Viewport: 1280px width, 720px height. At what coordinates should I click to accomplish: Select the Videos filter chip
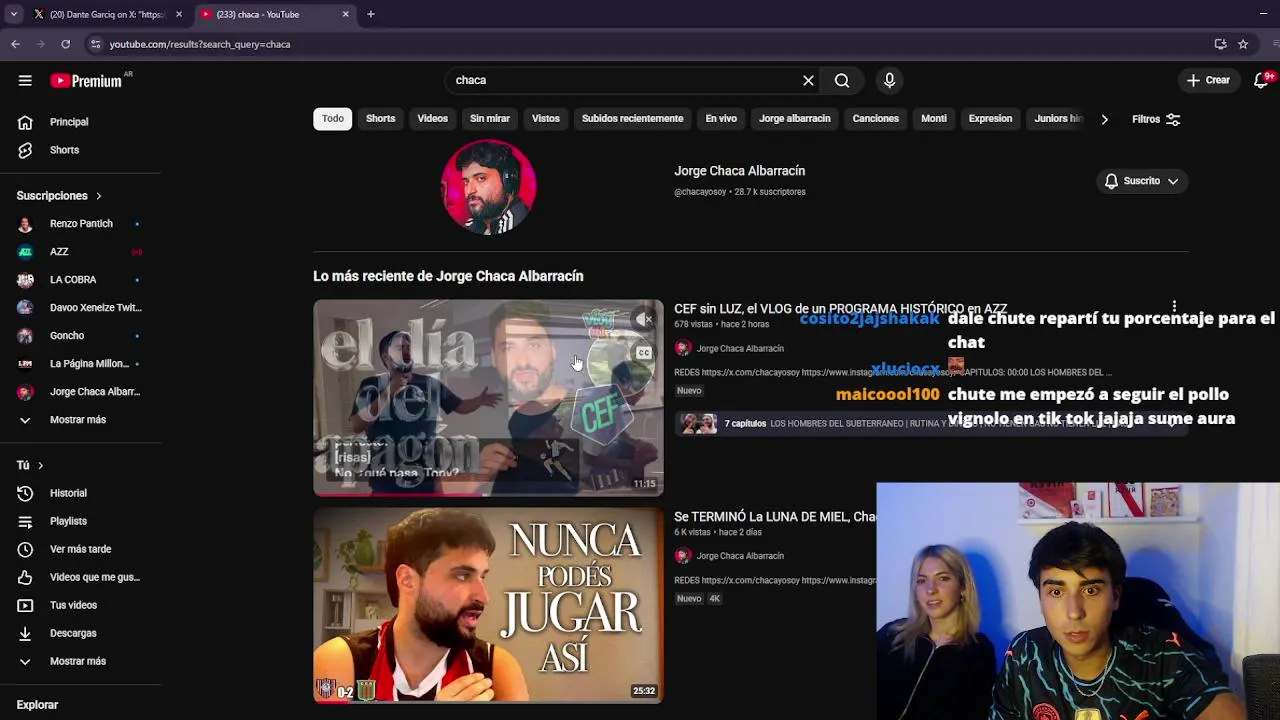[x=432, y=119]
